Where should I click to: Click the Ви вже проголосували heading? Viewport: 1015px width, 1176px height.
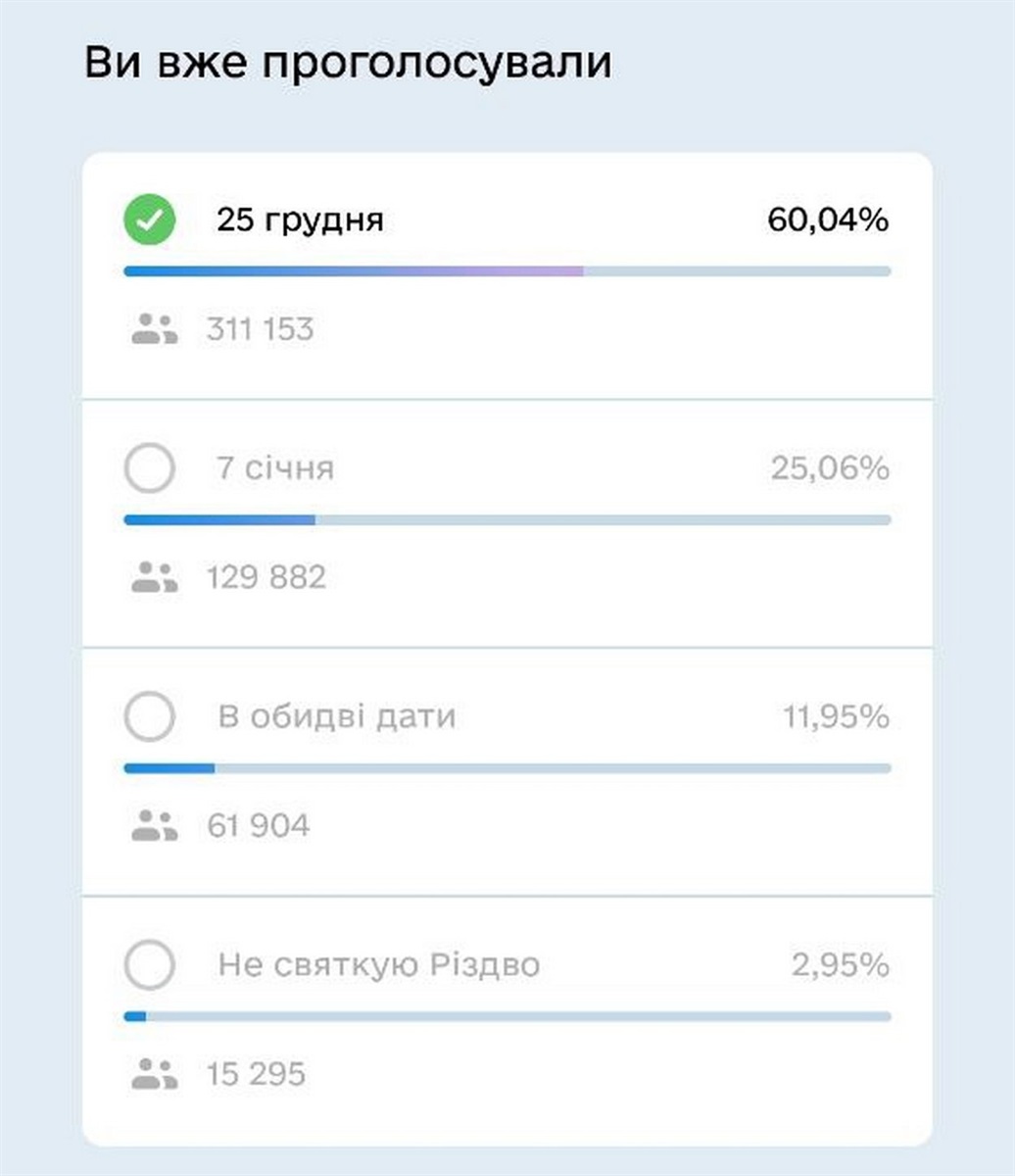coord(348,64)
